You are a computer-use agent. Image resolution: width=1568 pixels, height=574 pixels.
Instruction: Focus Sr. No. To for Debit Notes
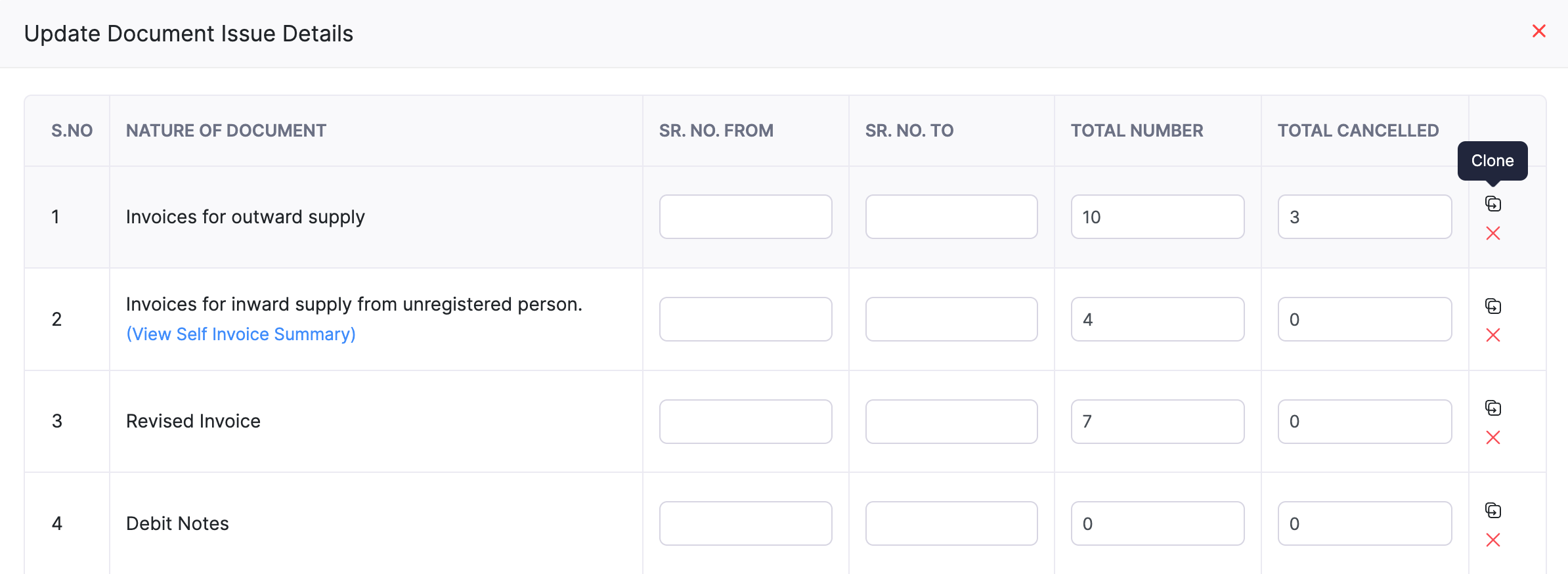coord(951,523)
